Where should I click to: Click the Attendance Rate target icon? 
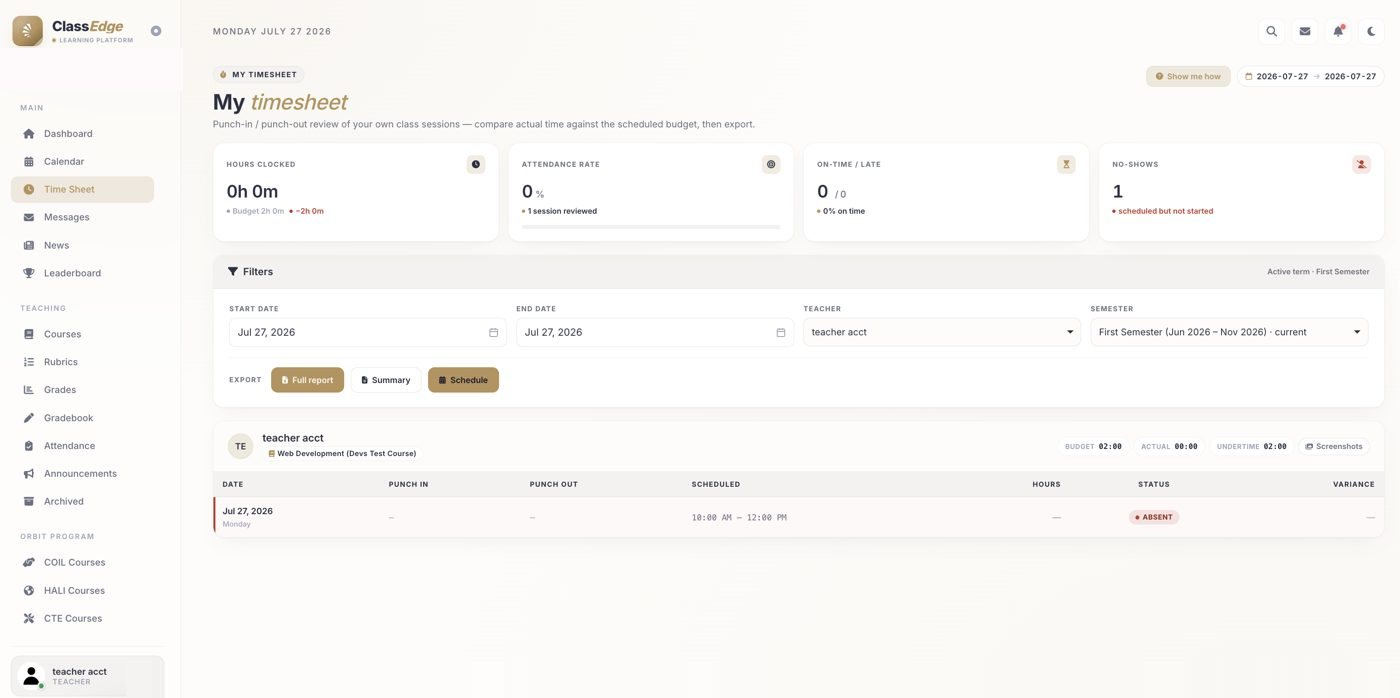[771, 164]
